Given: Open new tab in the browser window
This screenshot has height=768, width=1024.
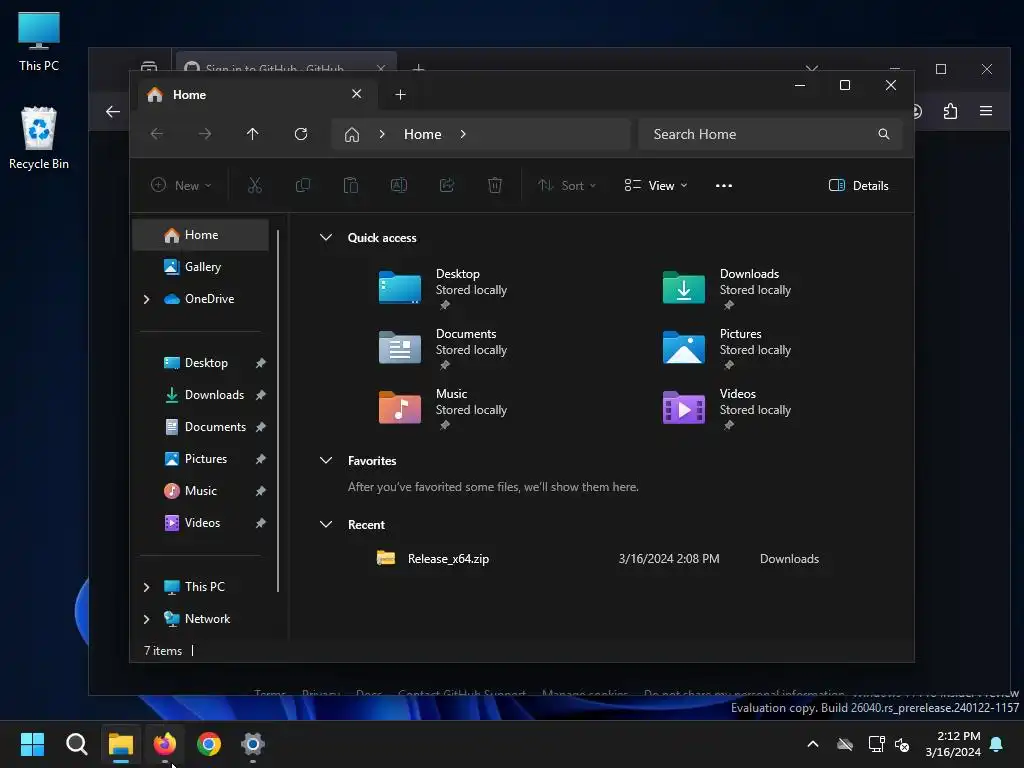Looking at the screenshot, I should 419,68.
